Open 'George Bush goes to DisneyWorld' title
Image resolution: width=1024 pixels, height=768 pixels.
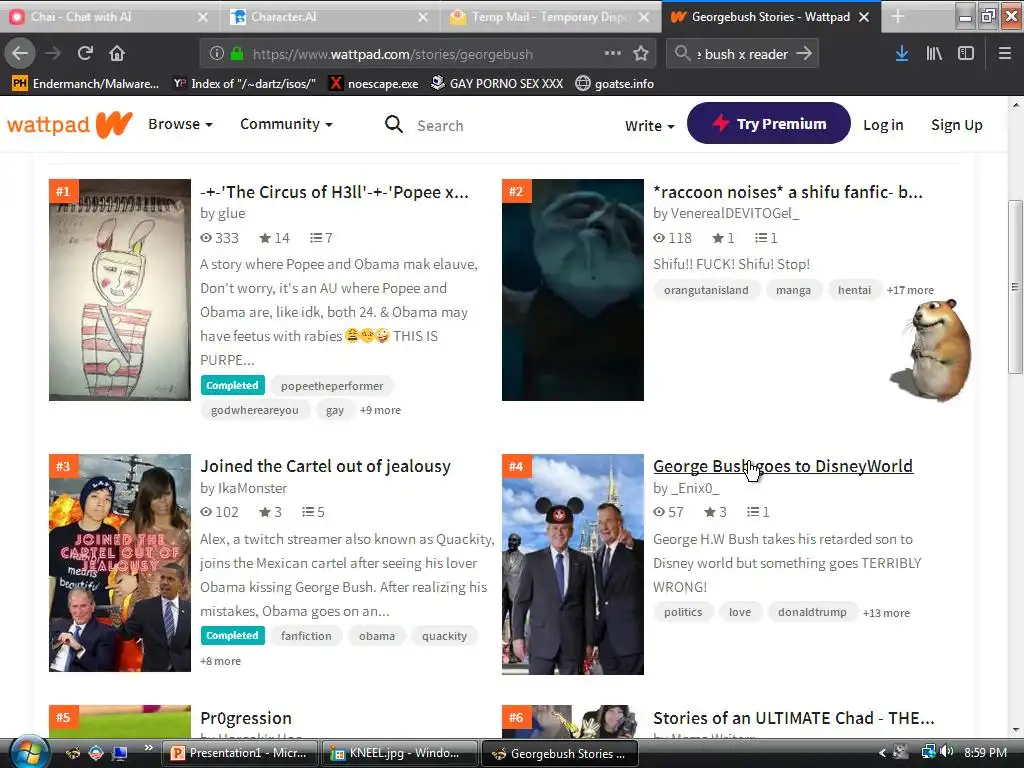tap(783, 466)
